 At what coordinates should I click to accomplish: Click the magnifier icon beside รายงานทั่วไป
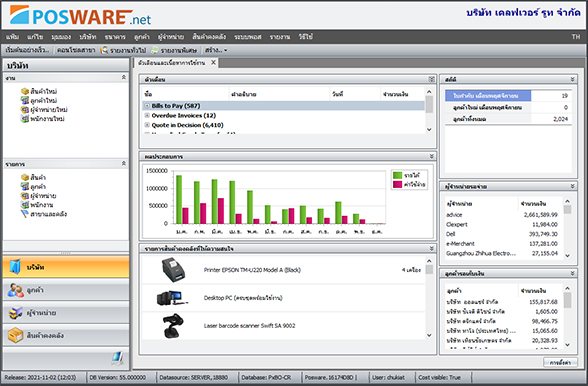[x=105, y=50]
